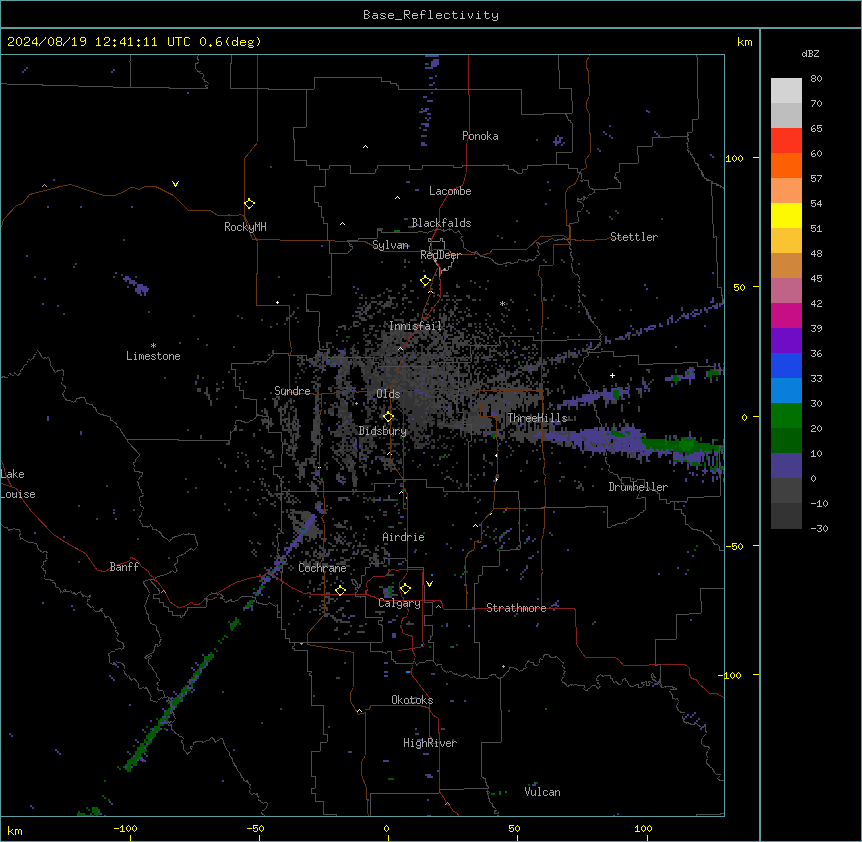Select the yellow diamond marker above Didsbury
Viewport: 862px width, 842px height.
(x=388, y=417)
